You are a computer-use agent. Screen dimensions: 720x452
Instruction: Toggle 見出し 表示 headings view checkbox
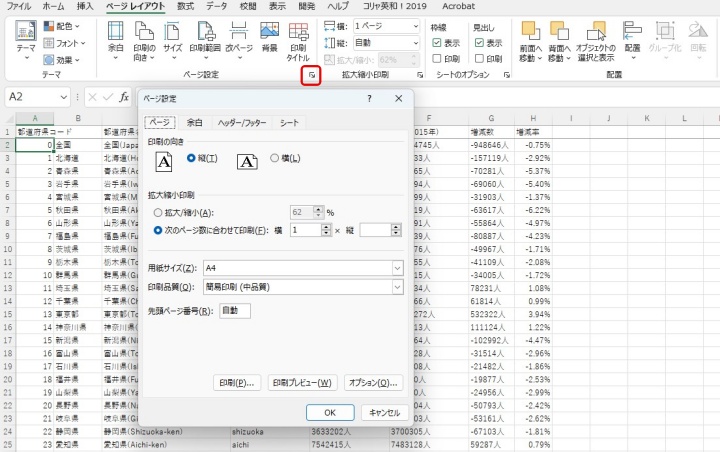[479, 43]
